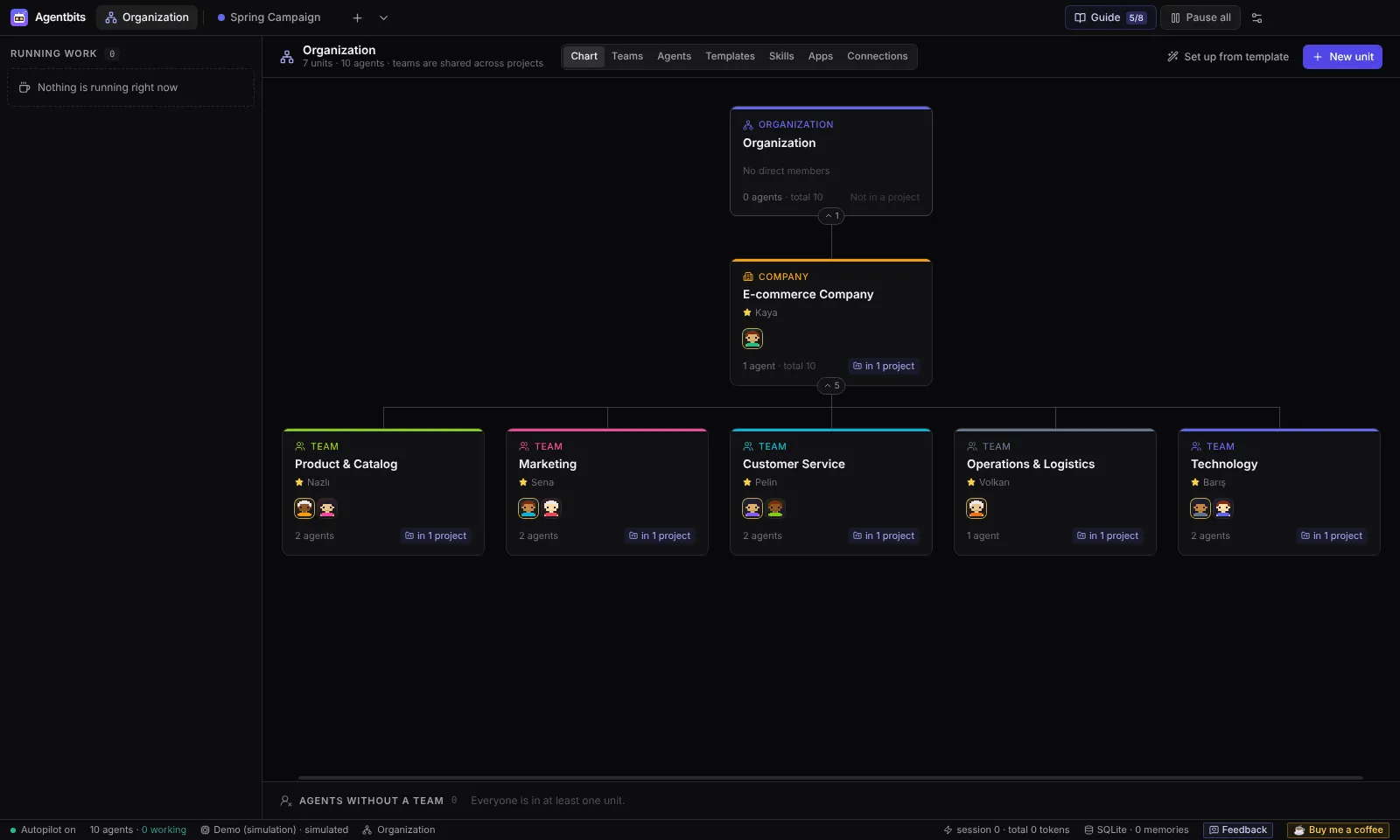This screenshot has width=1400, height=840.
Task: Click the Agentbits logo icon
Action: tap(19, 17)
